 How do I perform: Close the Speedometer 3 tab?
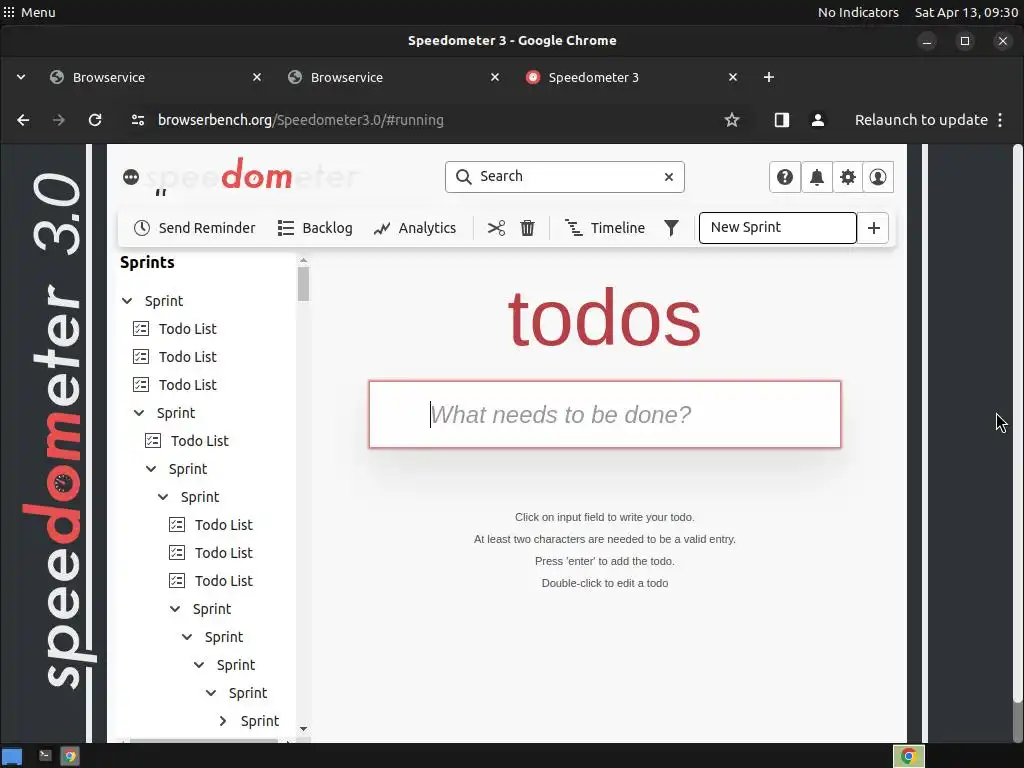pos(733,77)
